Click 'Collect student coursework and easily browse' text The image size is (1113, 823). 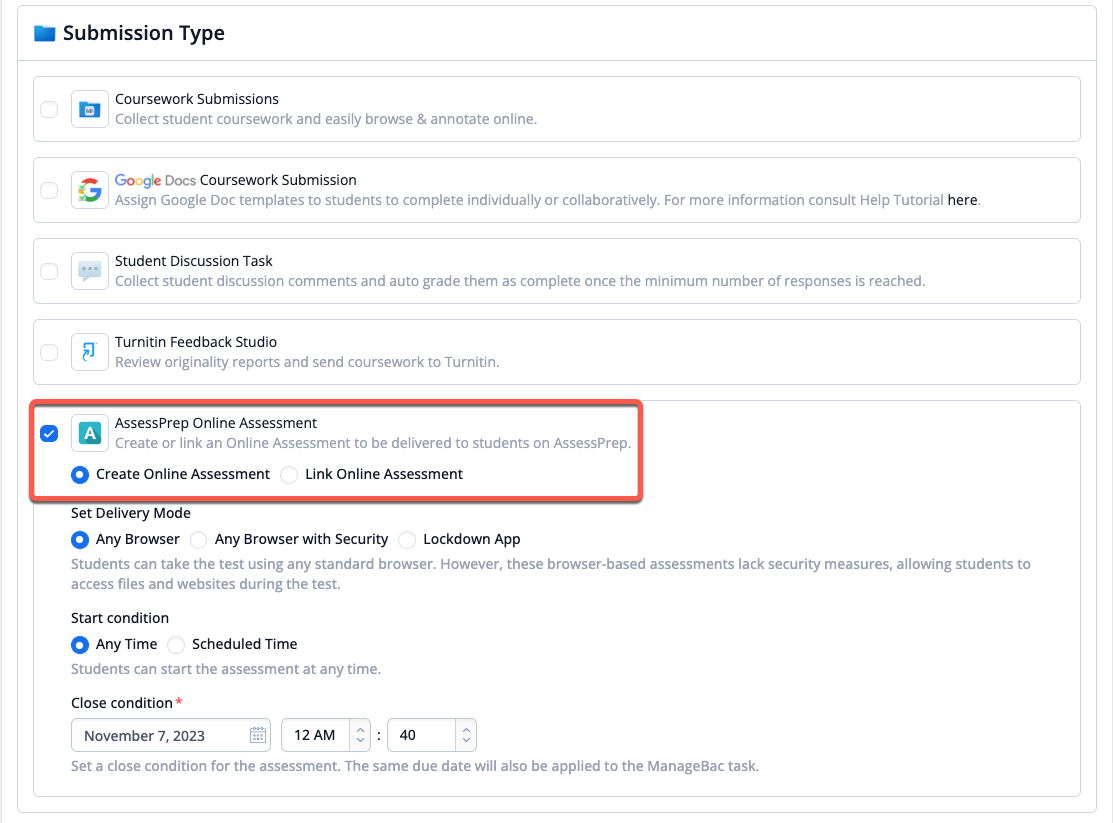point(326,119)
